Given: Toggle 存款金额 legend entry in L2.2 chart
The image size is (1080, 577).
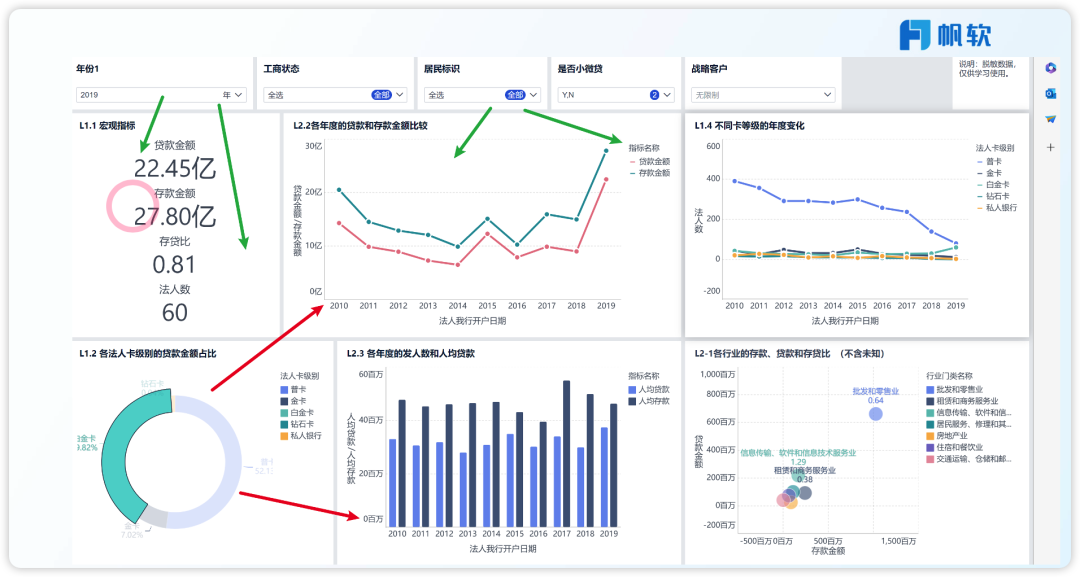Looking at the screenshot, I should coord(650,173).
